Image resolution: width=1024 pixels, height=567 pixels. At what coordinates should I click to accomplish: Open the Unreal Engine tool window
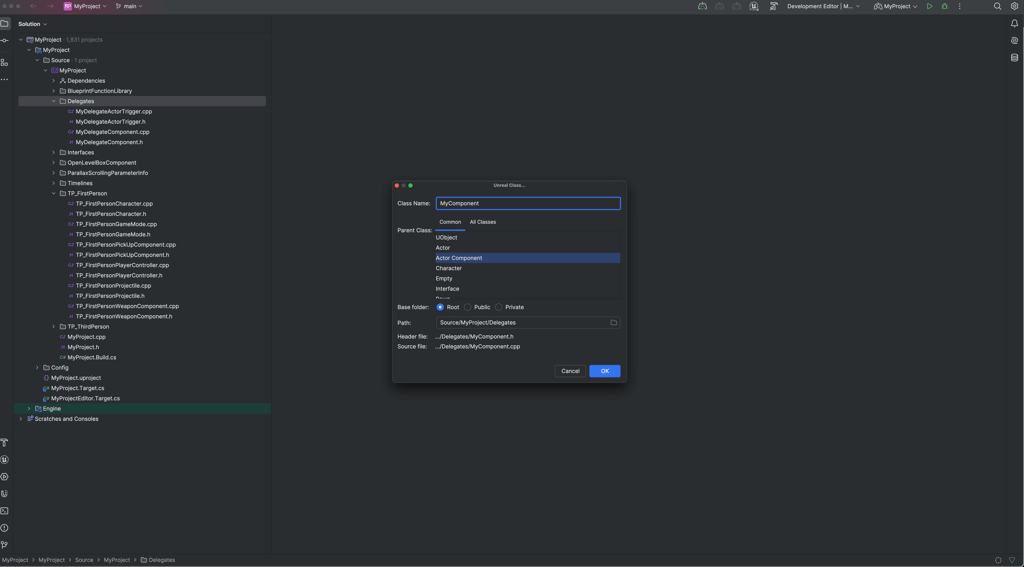coord(5,460)
